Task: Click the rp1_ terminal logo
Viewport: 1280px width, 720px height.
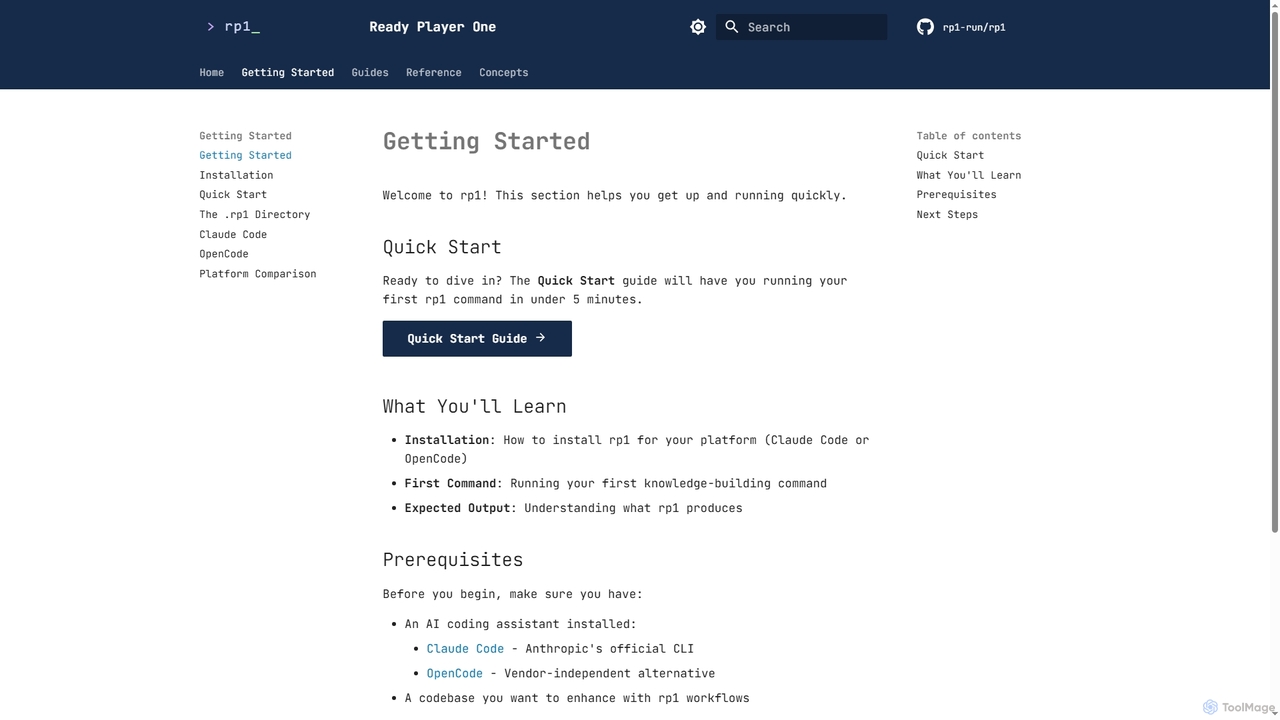Action: click(233, 27)
